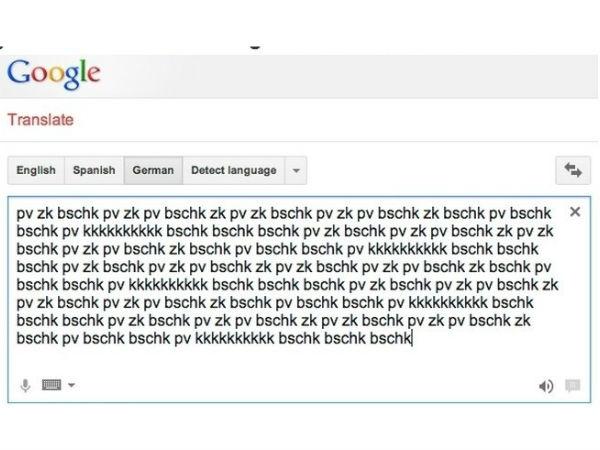The width and height of the screenshot is (600, 450).
Task: Click empty space below the entered text
Action: (298, 362)
